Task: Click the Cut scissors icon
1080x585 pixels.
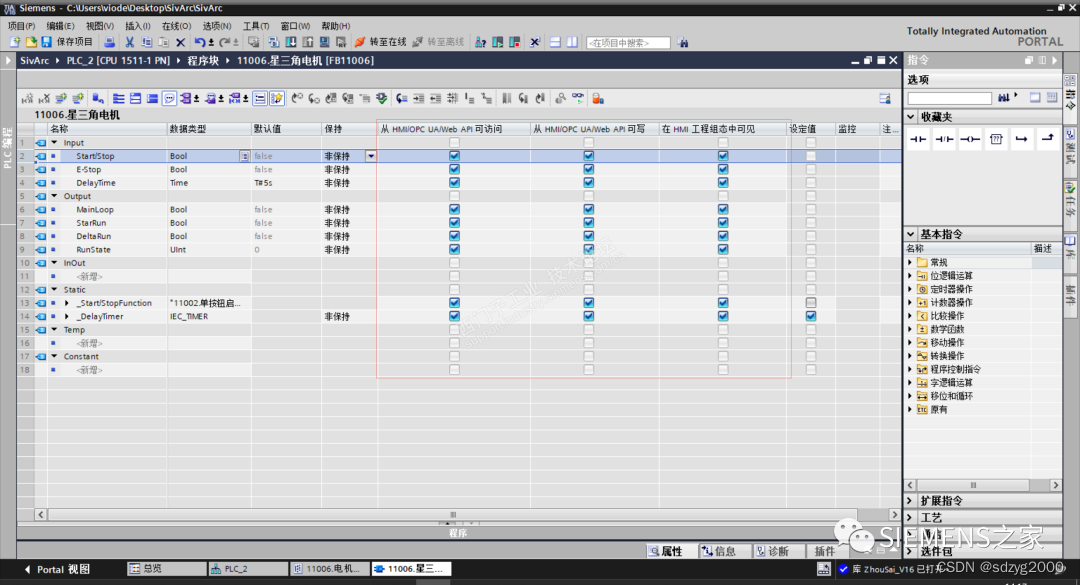Action: [x=129, y=42]
